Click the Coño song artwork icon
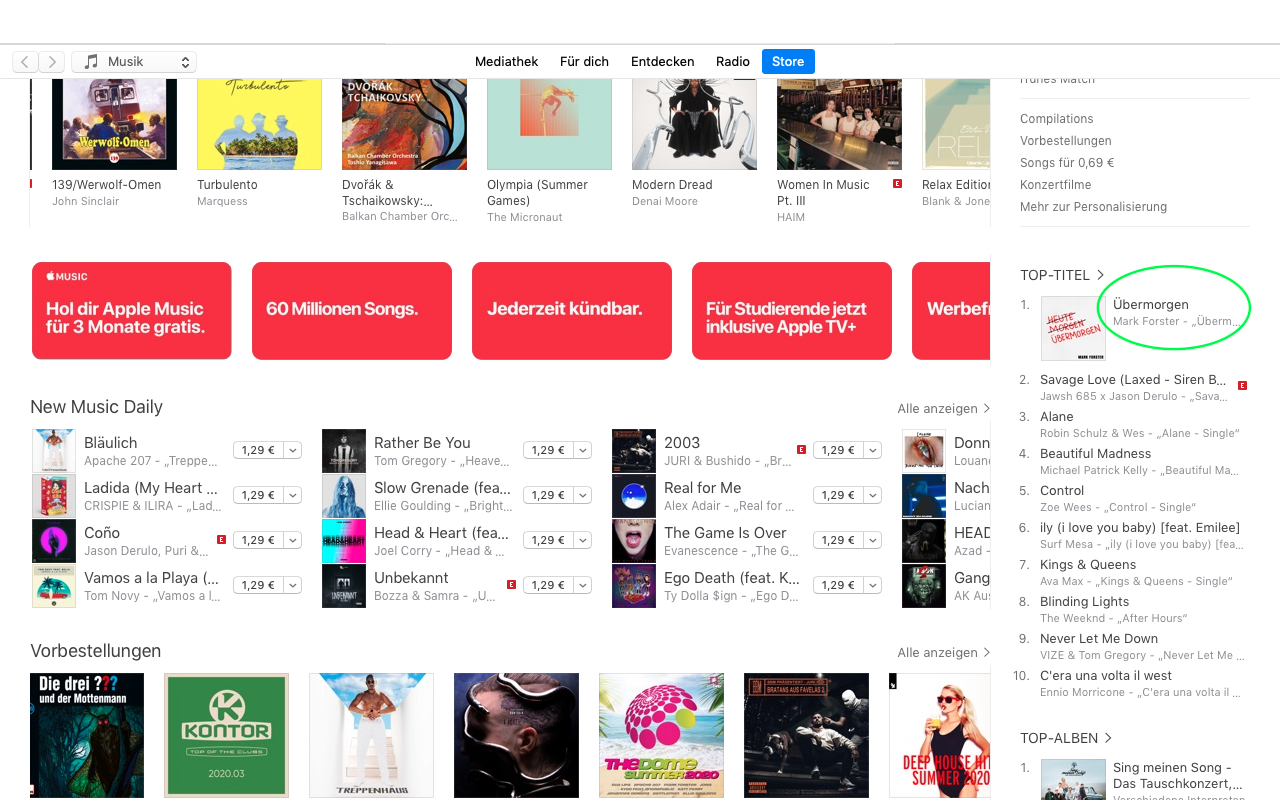1280x800 pixels. point(53,541)
